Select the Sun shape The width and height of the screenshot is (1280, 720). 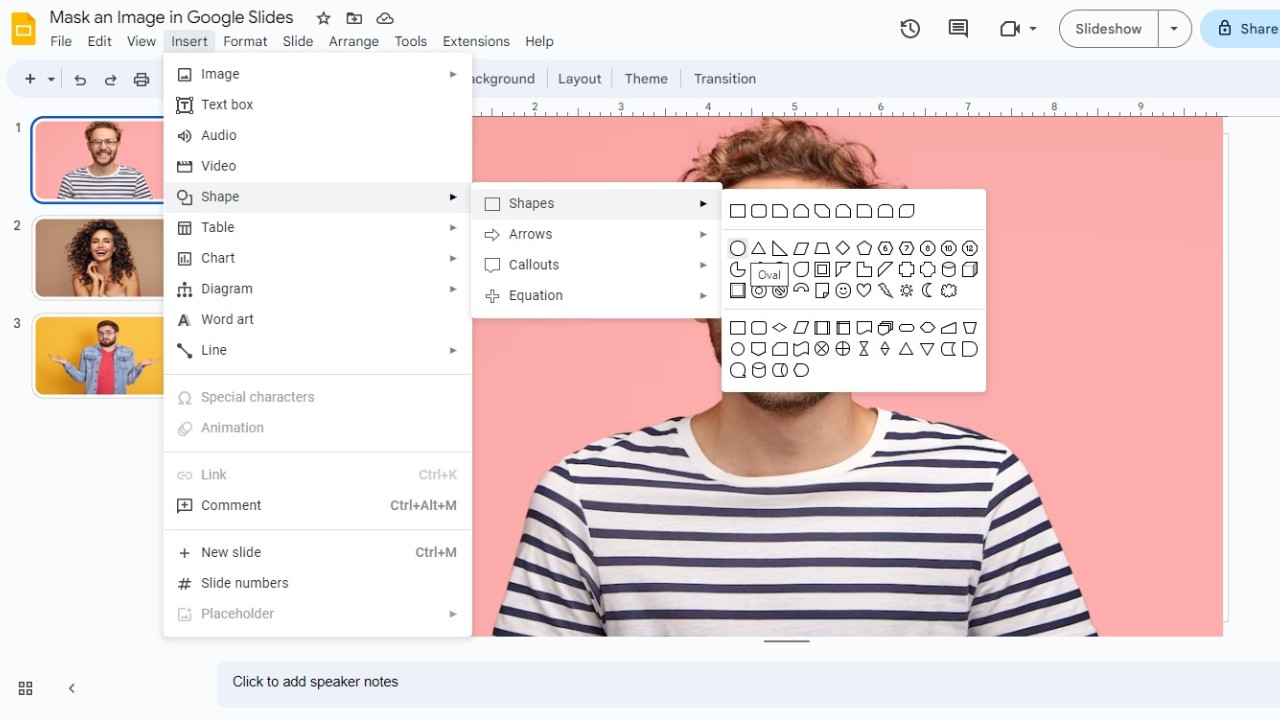pyautogui.click(x=906, y=290)
